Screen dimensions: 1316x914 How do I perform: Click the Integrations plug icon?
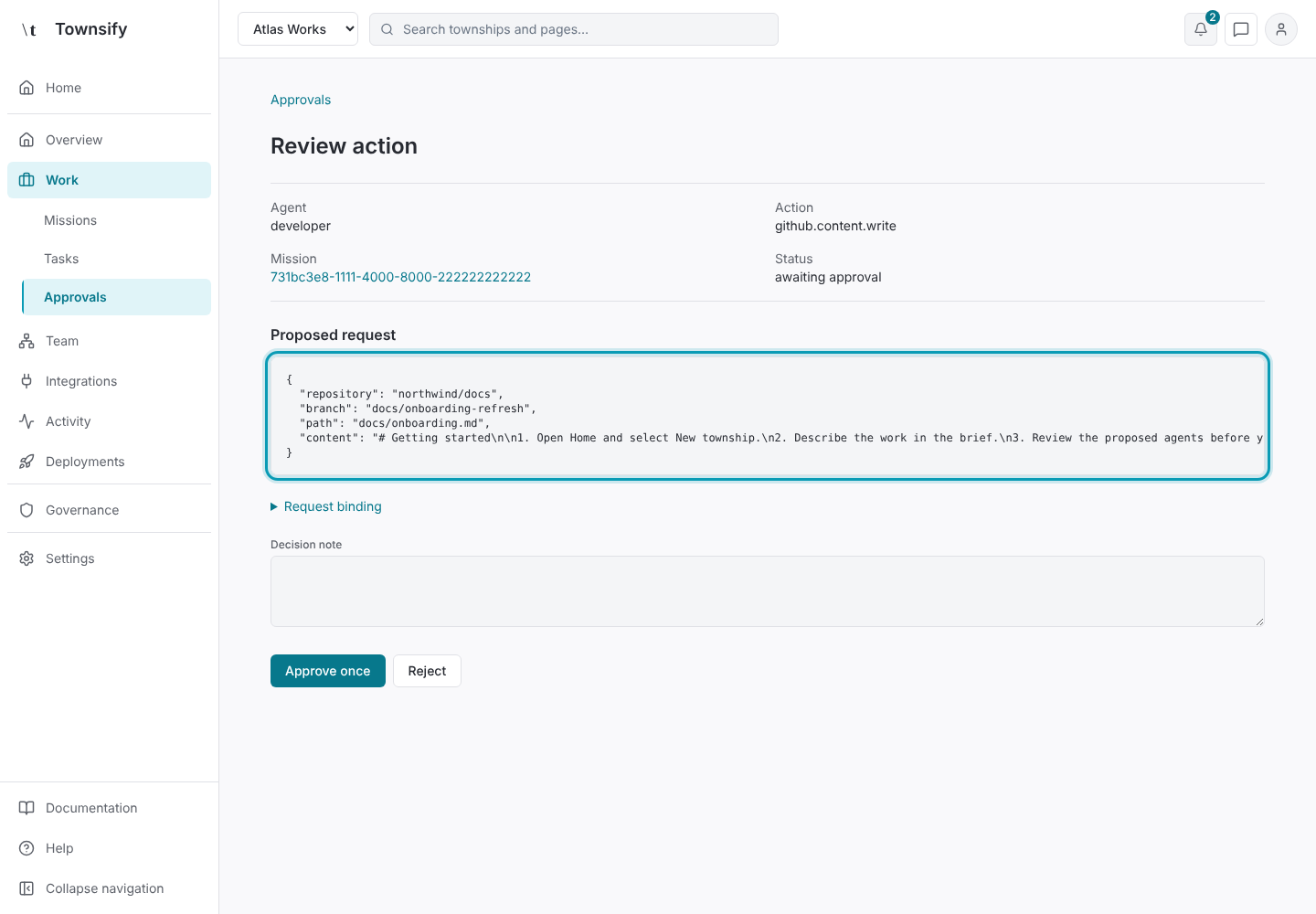click(x=27, y=381)
